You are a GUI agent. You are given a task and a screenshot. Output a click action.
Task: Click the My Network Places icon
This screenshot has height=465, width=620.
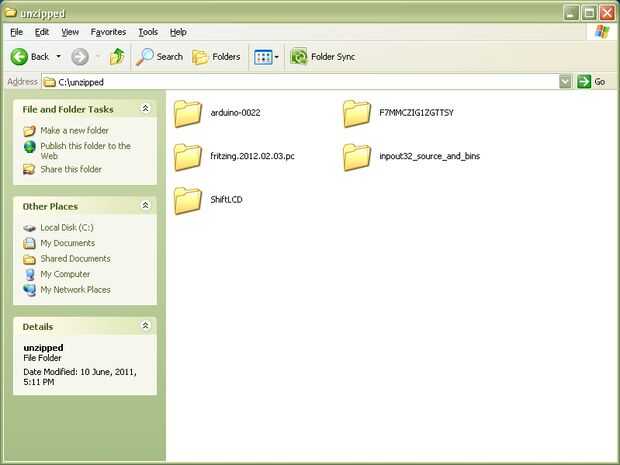point(30,290)
